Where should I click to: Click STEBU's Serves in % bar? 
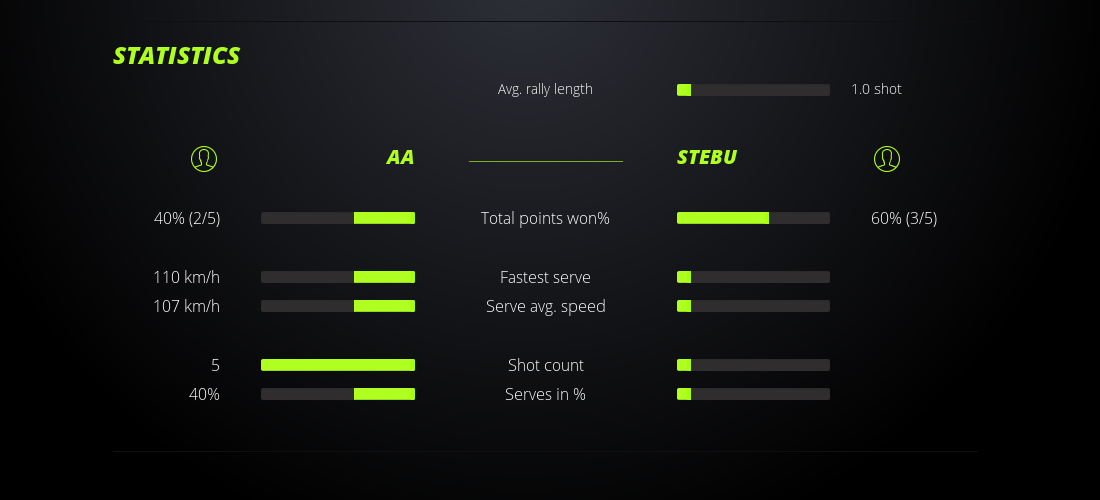click(753, 394)
